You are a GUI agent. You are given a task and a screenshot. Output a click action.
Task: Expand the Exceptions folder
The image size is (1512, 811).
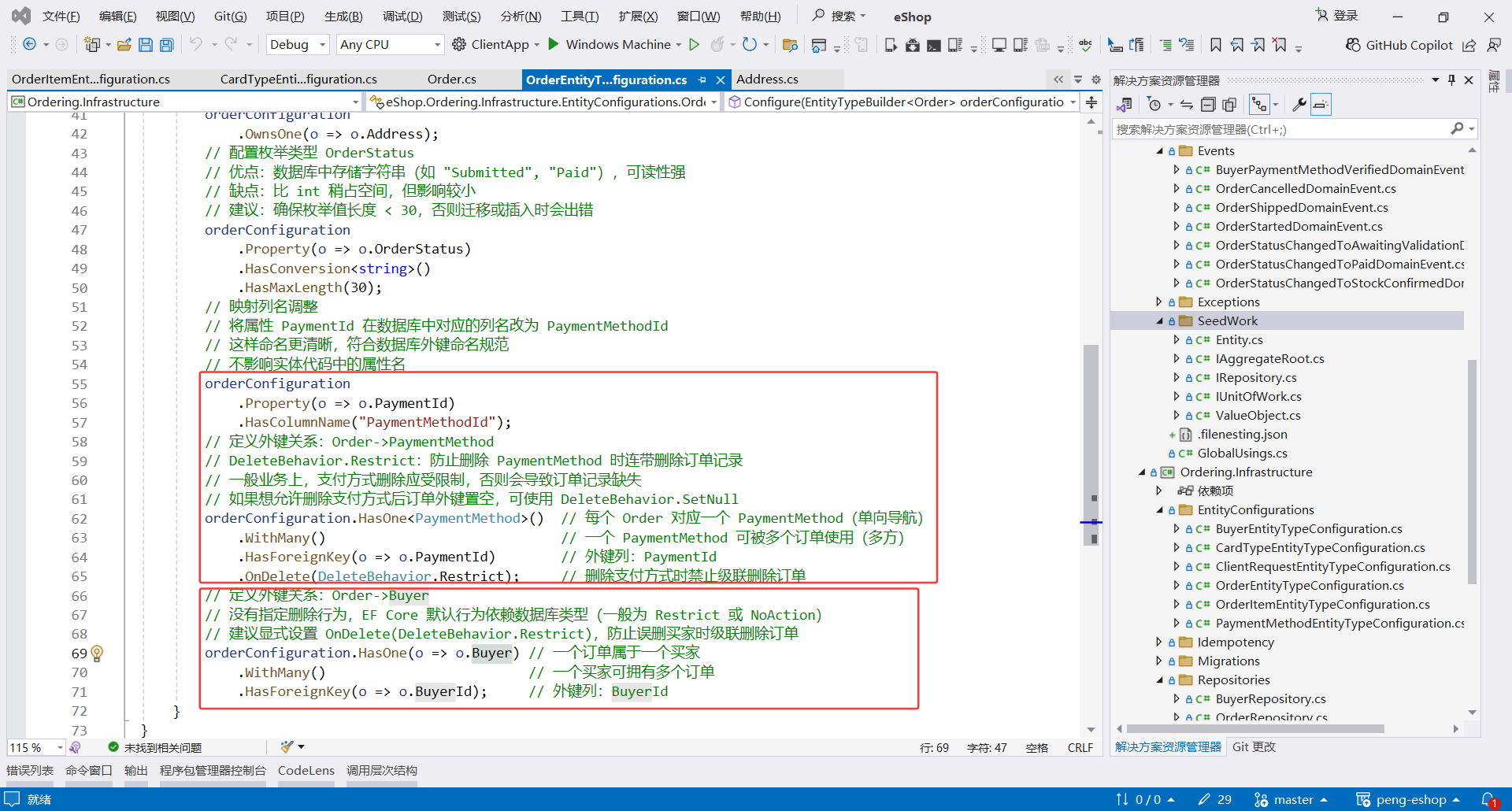tap(1159, 302)
